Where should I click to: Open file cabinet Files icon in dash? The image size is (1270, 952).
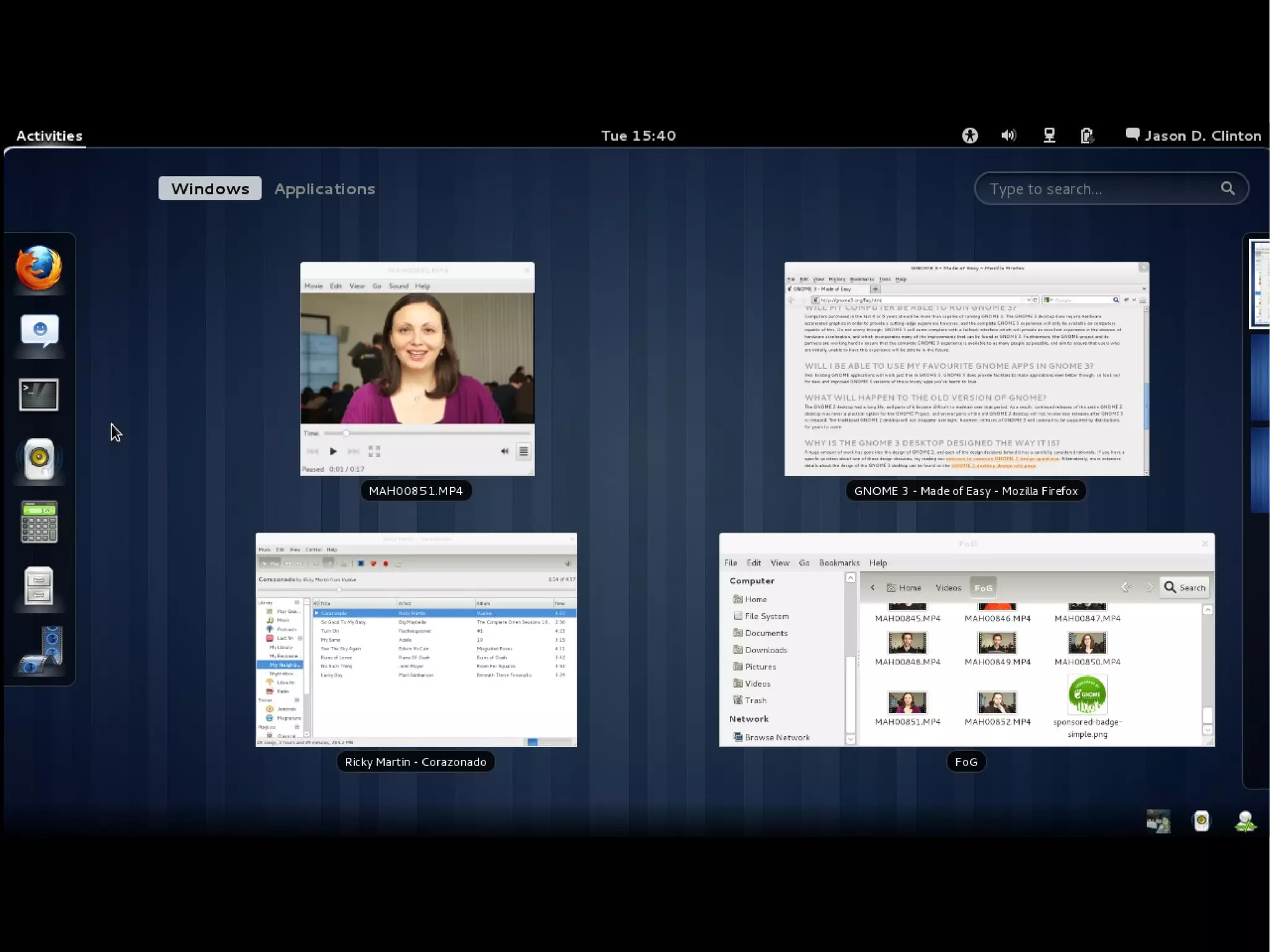[x=39, y=586]
